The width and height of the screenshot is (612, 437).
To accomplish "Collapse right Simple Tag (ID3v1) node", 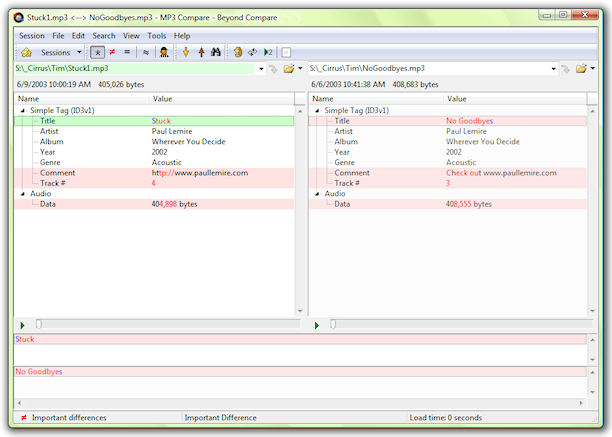I will [317, 111].
